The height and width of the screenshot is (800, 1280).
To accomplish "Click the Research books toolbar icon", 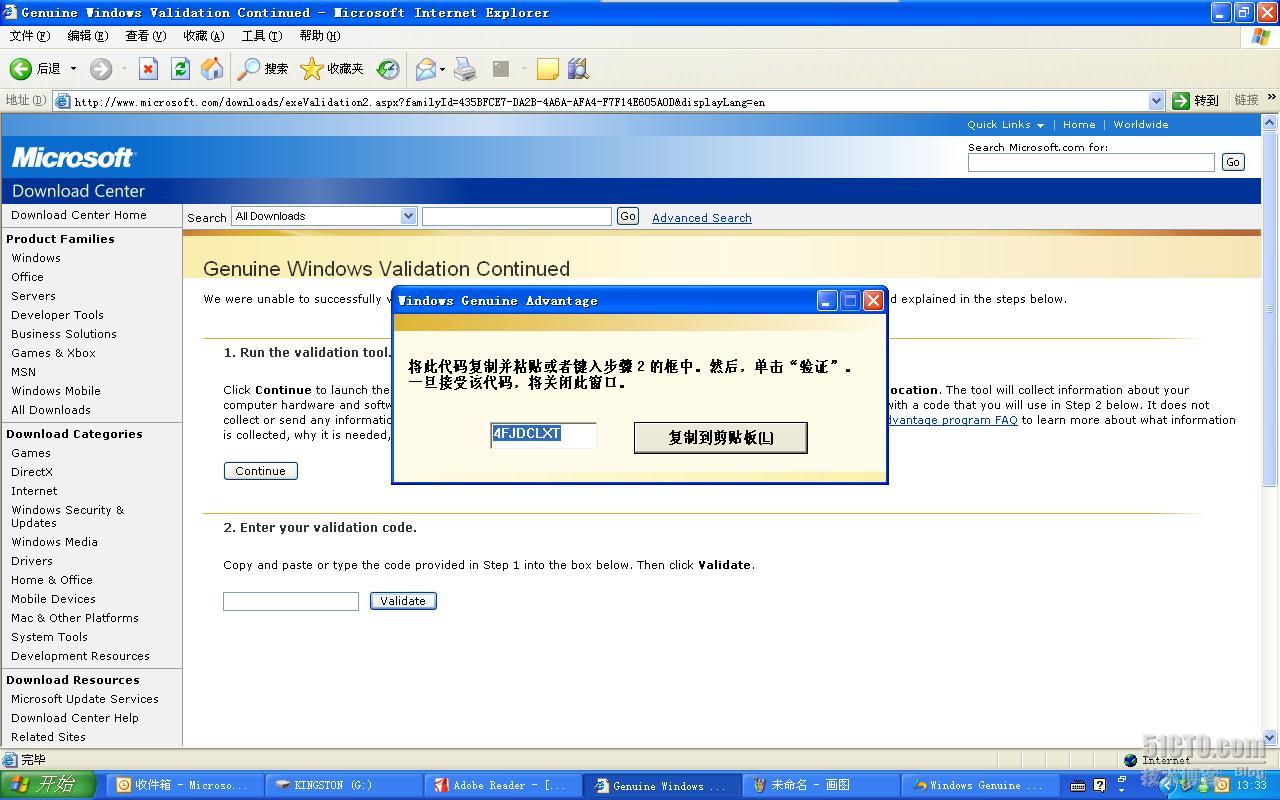I will (x=578, y=69).
